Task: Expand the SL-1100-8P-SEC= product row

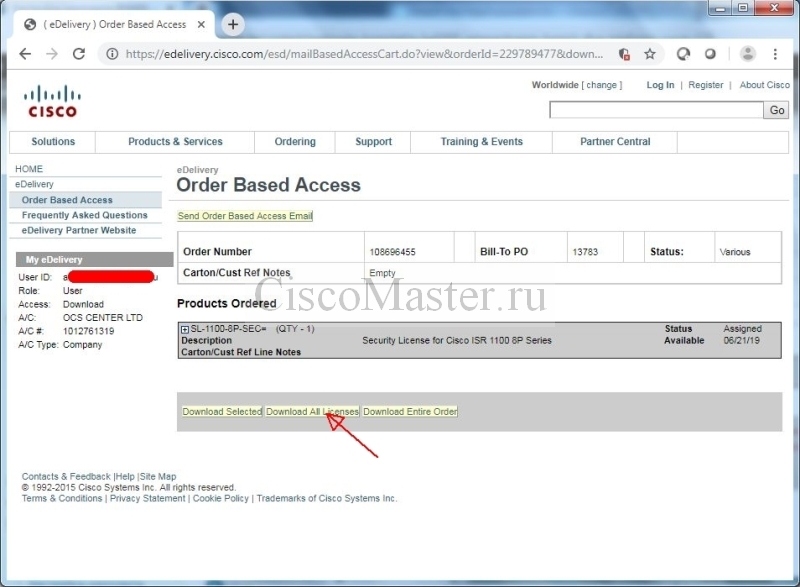Action: (x=185, y=329)
